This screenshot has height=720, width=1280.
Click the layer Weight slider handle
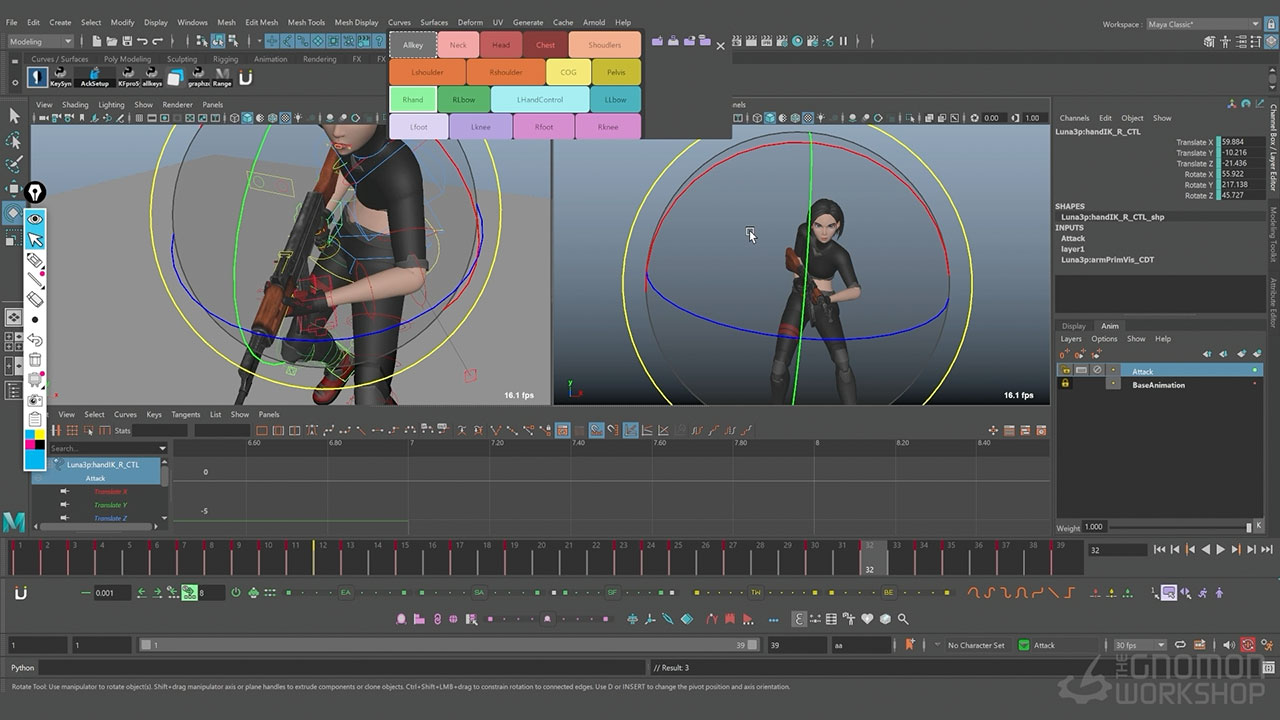pyautogui.click(x=1248, y=527)
